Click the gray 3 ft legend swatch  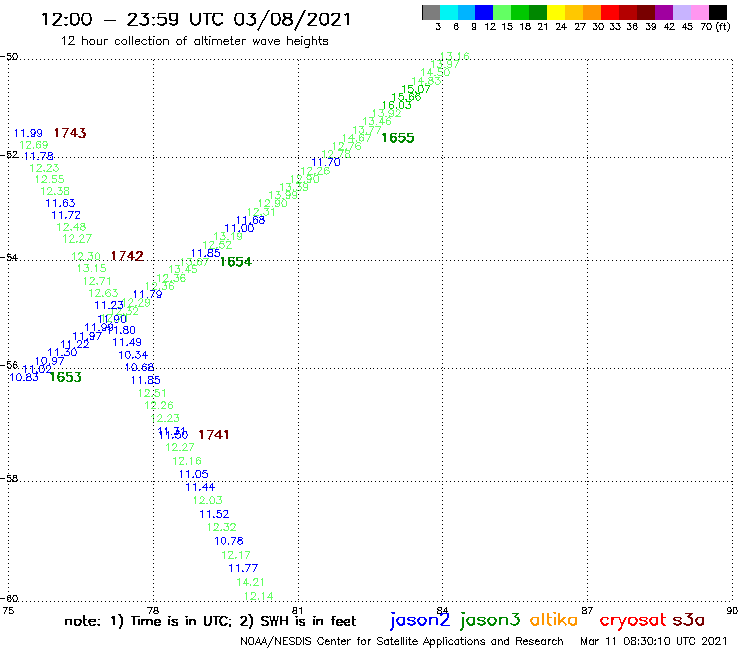[431, 12]
